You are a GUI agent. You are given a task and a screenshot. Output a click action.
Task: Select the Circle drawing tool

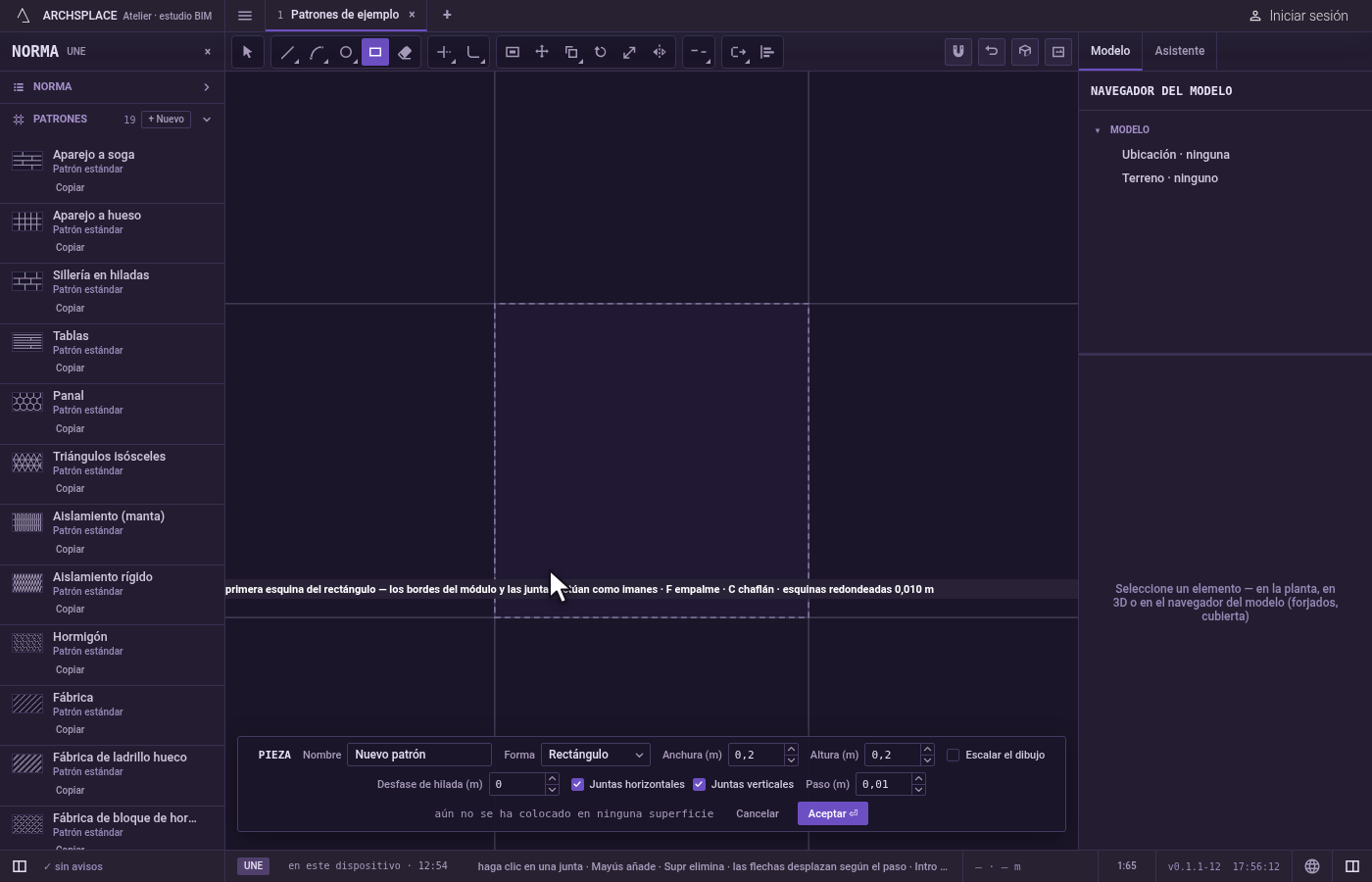coord(346,52)
